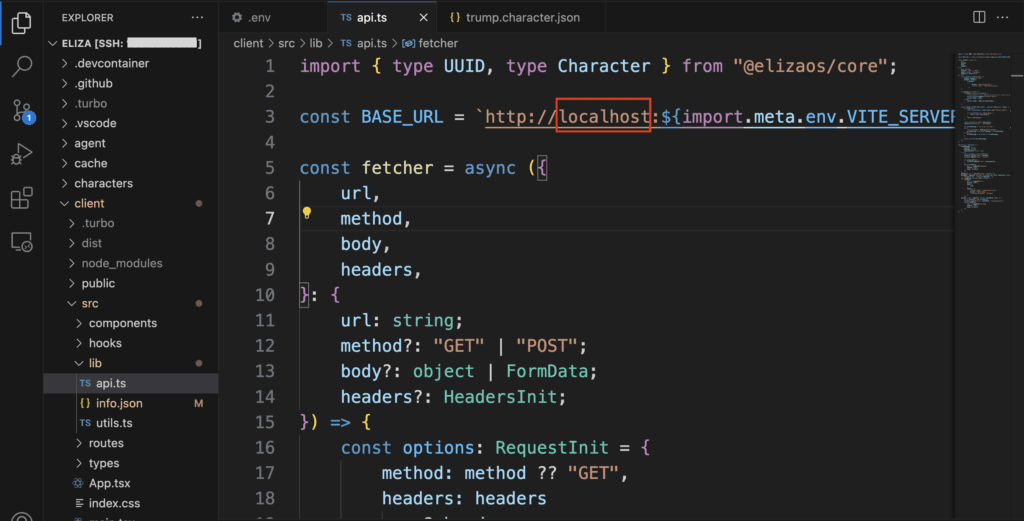Open Run and Debug view
Image resolution: width=1024 pixels, height=521 pixels.
(22, 154)
